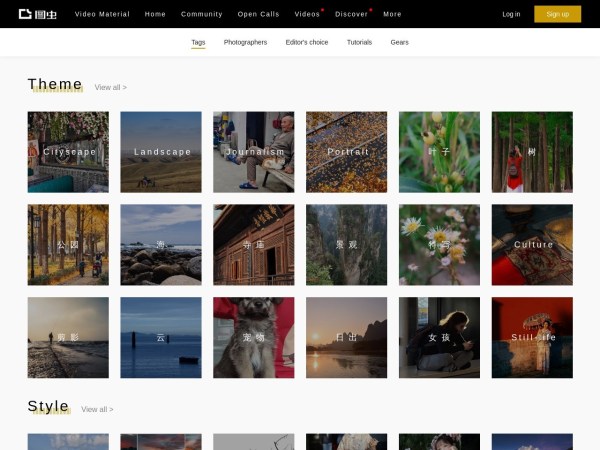Expand the Videos menu
This screenshot has height=450, width=600.
pos(307,14)
